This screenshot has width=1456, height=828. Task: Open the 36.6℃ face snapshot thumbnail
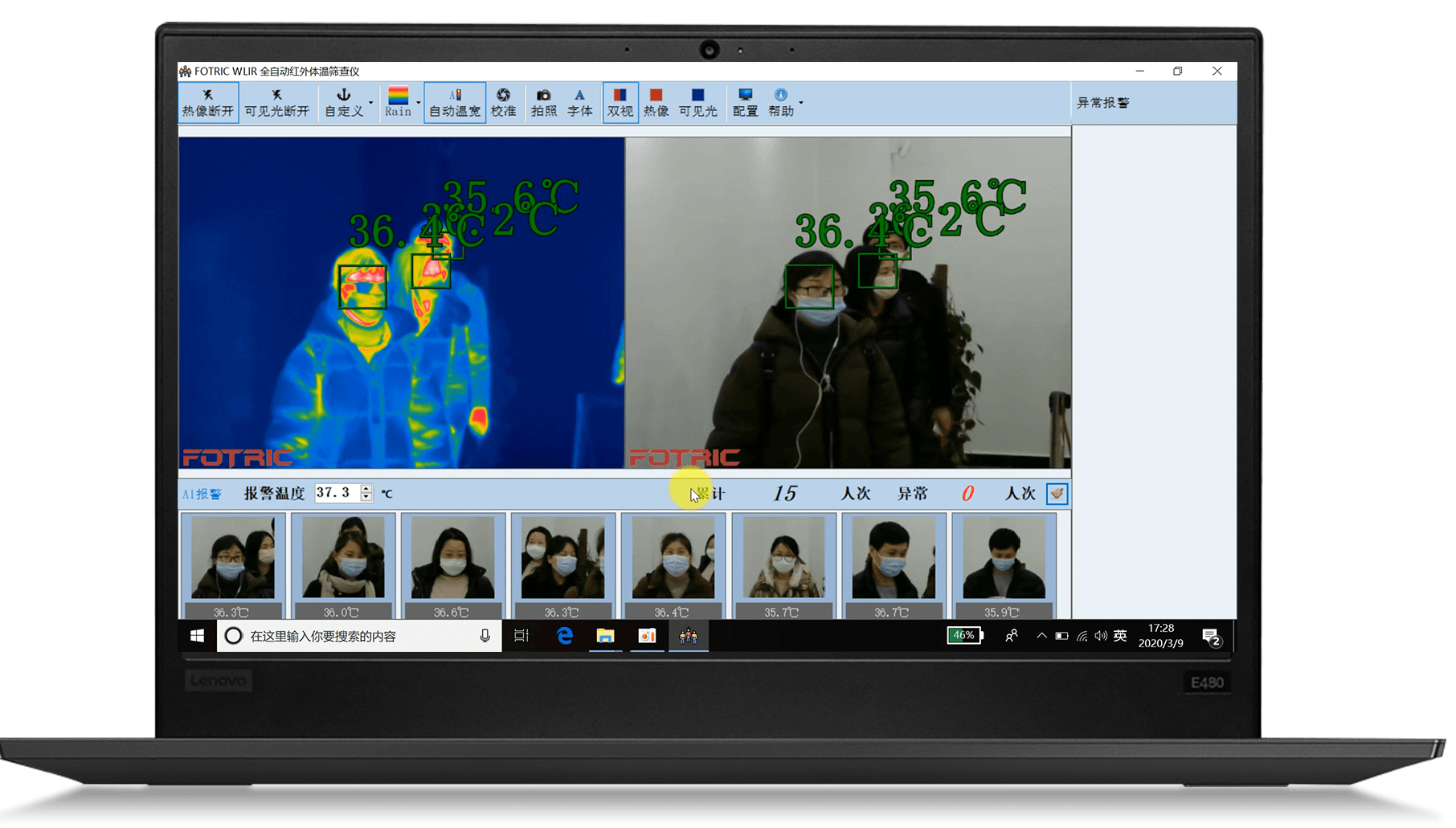[452, 566]
